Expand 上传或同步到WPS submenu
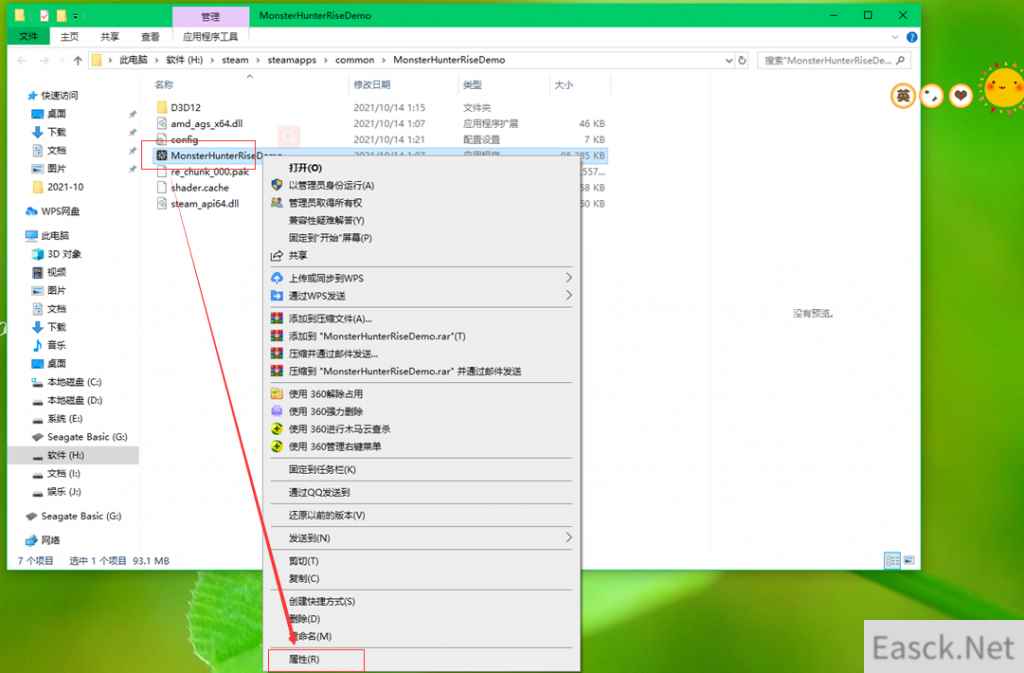This screenshot has width=1024, height=673. (569, 278)
